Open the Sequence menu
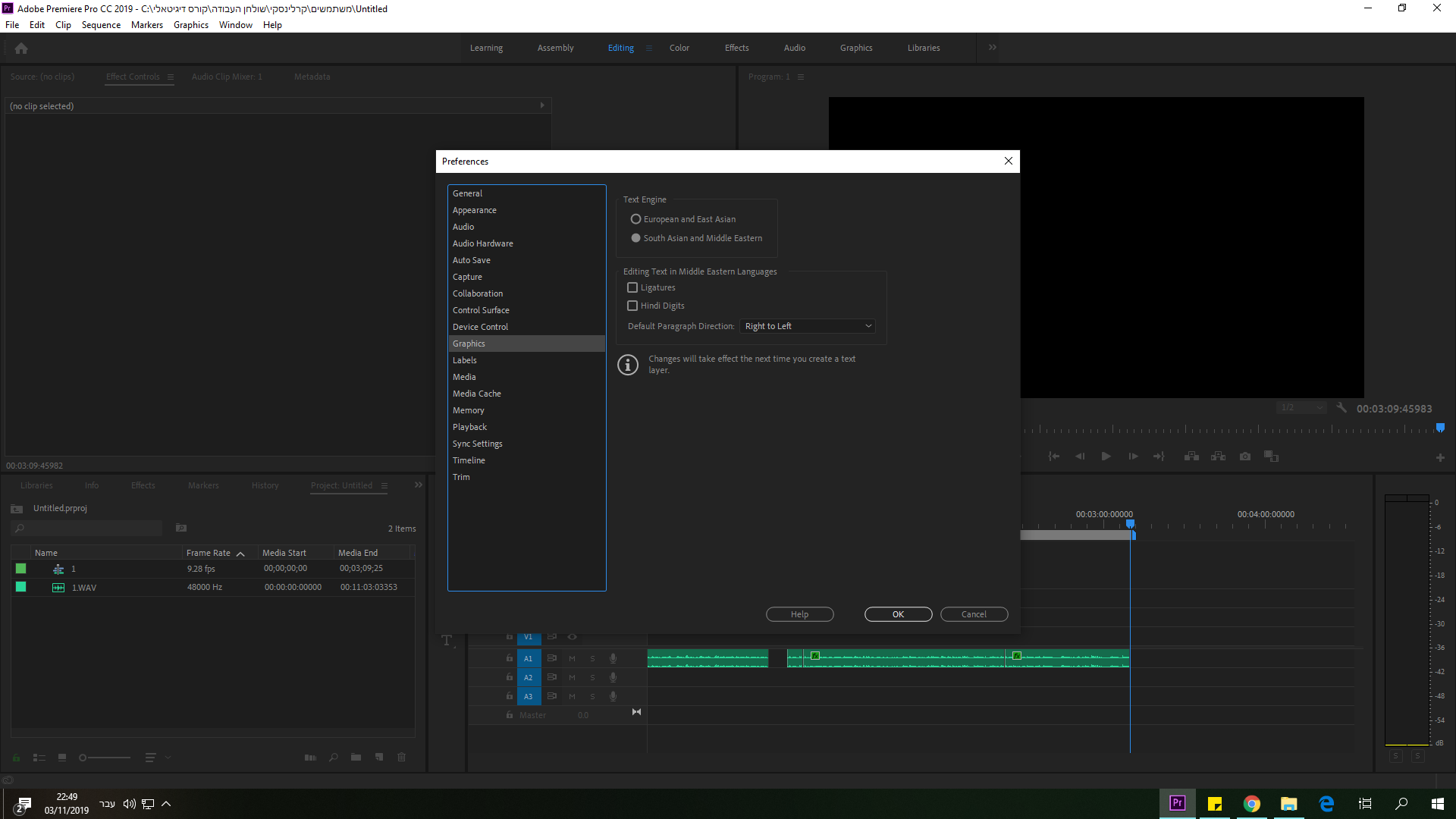The height and width of the screenshot is (819, 1456). click(x=101, y=25)
